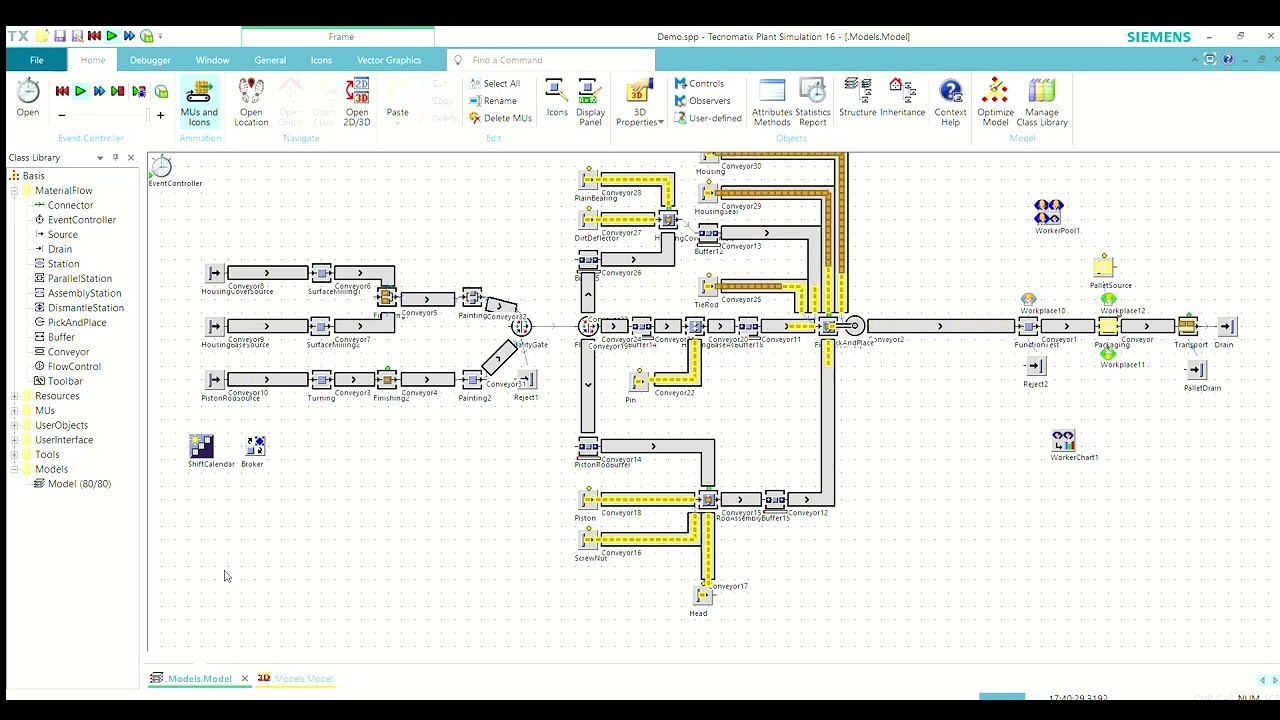Switch to the Debugger tab
Viewport: 1280px width, 720px height.
pyautogui.click(x=150, y=60)
